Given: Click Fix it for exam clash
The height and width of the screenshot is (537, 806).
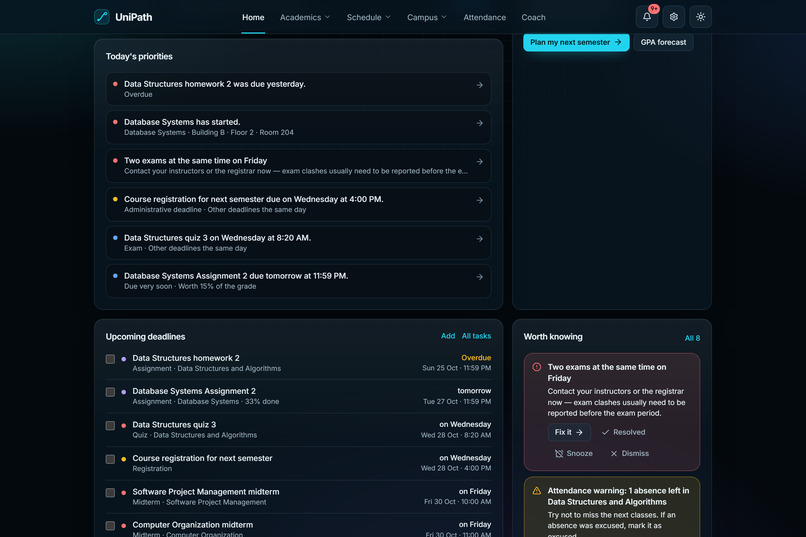Looking at the screenshot, I should (x=569, y=432).
